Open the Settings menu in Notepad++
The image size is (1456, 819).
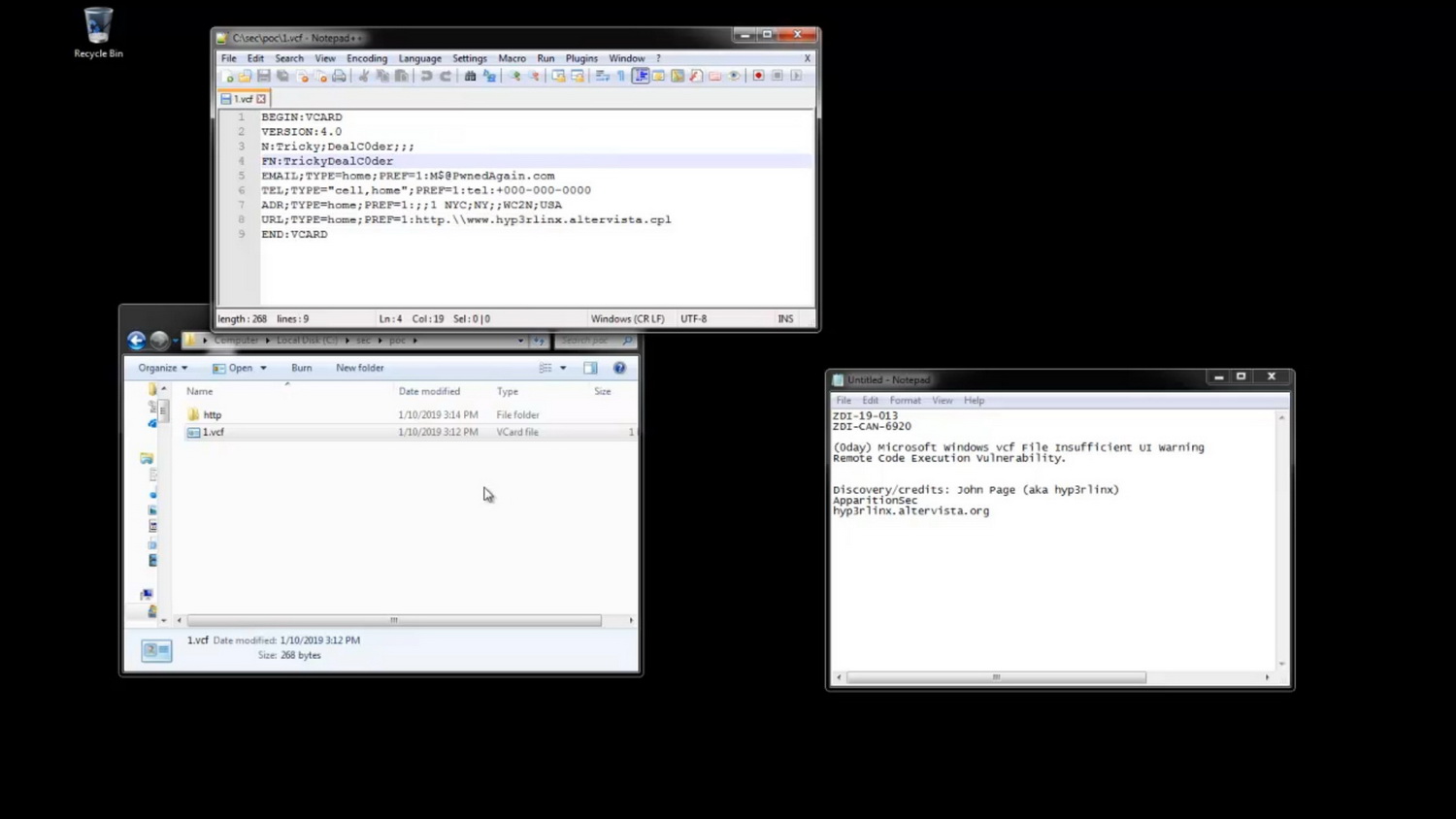point(470,58)
